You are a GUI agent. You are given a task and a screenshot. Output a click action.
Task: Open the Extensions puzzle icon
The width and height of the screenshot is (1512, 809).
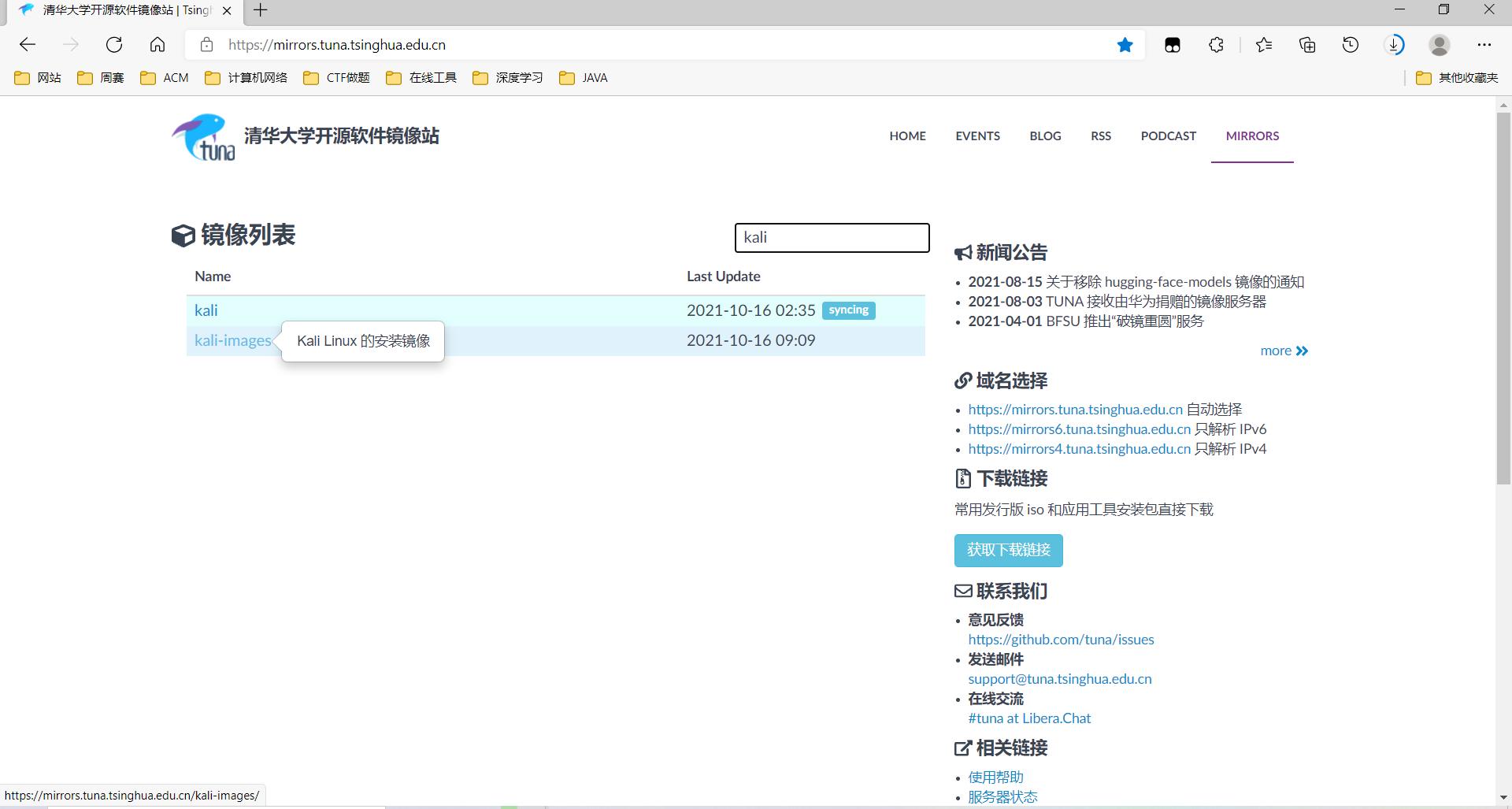1216,45
